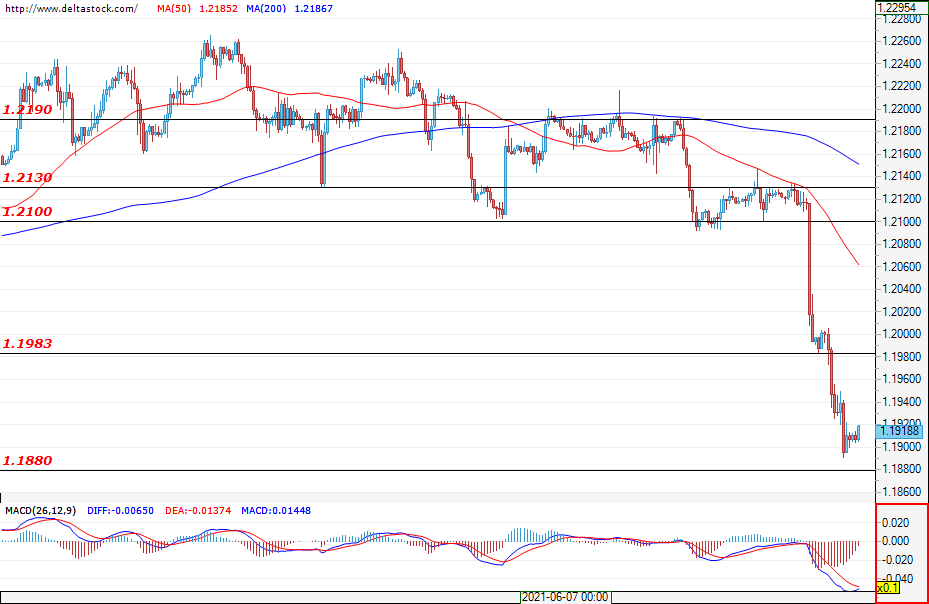Select the MA(200) indicator label

(x=266, y=9)
